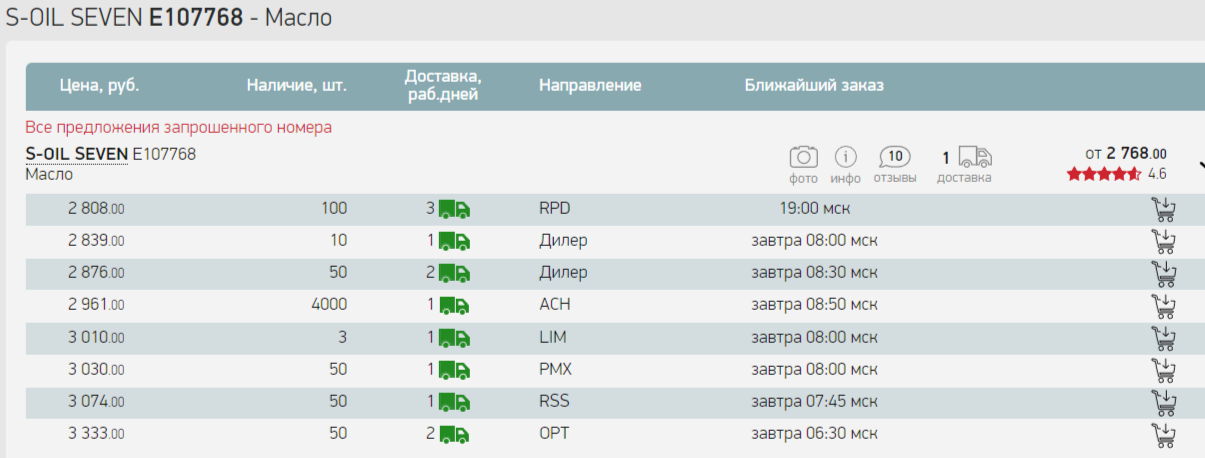1205x458 pixels.
Task: Add the PMX offer to cart
Action: 1164,370
